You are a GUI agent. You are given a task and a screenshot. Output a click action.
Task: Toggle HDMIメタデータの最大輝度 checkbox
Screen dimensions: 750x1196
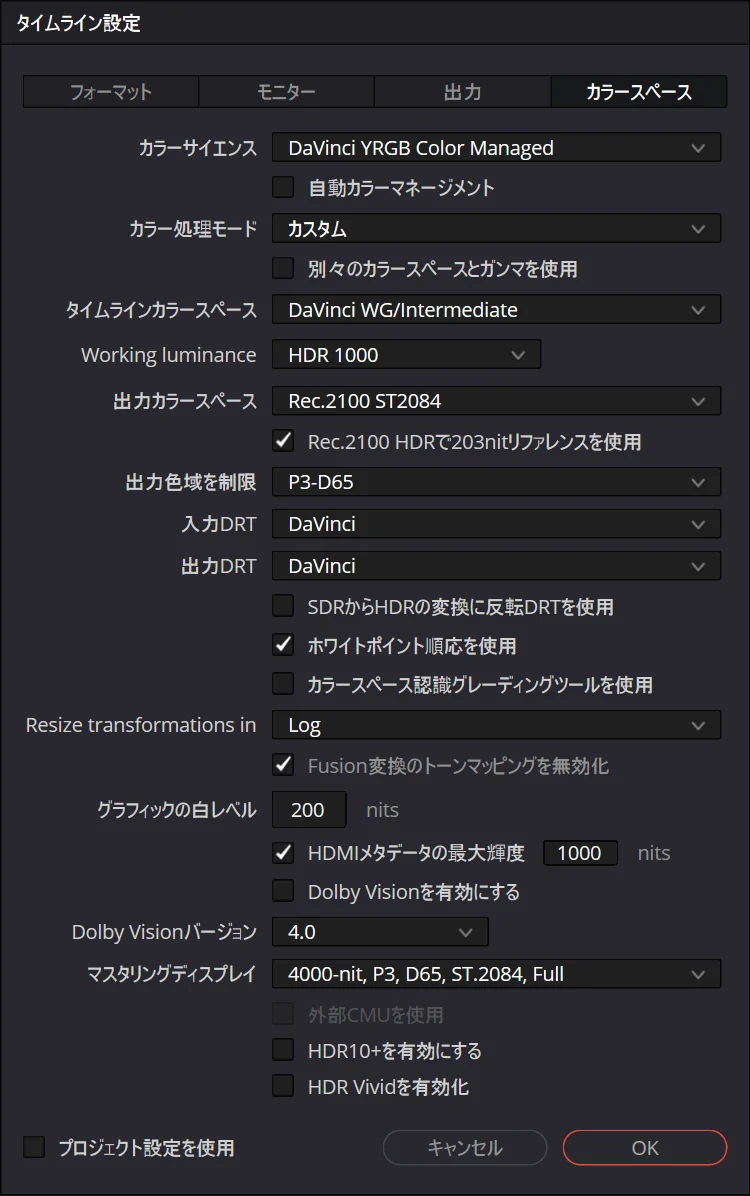tap(283, 853)
